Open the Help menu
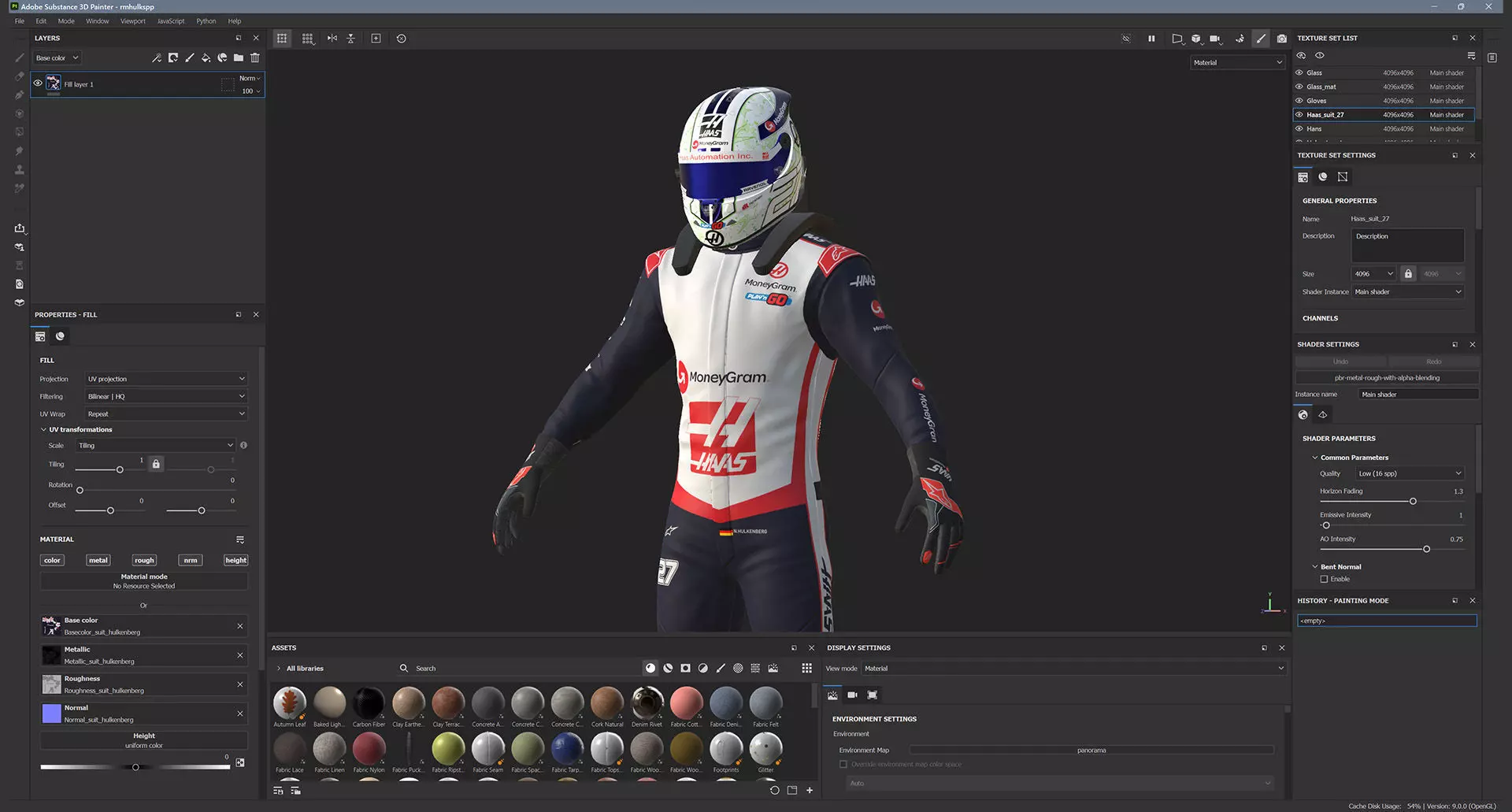The width and height of the screenshot is (1512, 812). [x=235, y=21]
